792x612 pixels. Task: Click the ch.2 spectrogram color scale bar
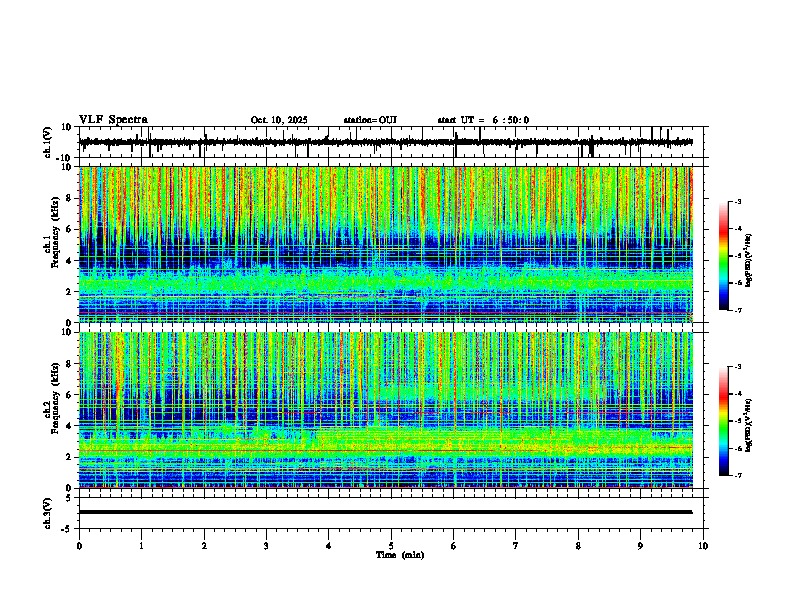tap(723, 421)
